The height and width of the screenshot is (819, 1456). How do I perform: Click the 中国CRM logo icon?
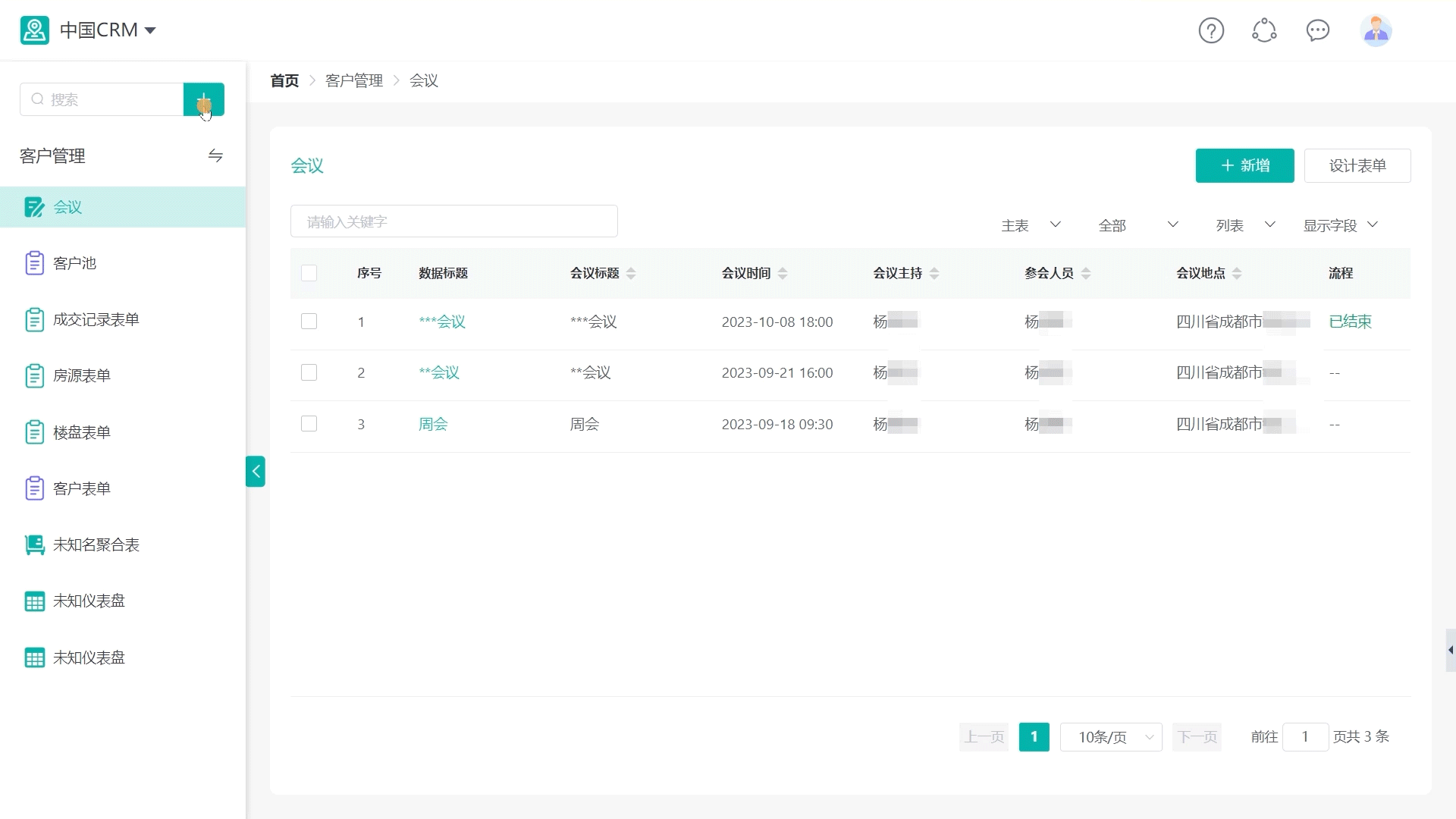(x=35, y=30)
